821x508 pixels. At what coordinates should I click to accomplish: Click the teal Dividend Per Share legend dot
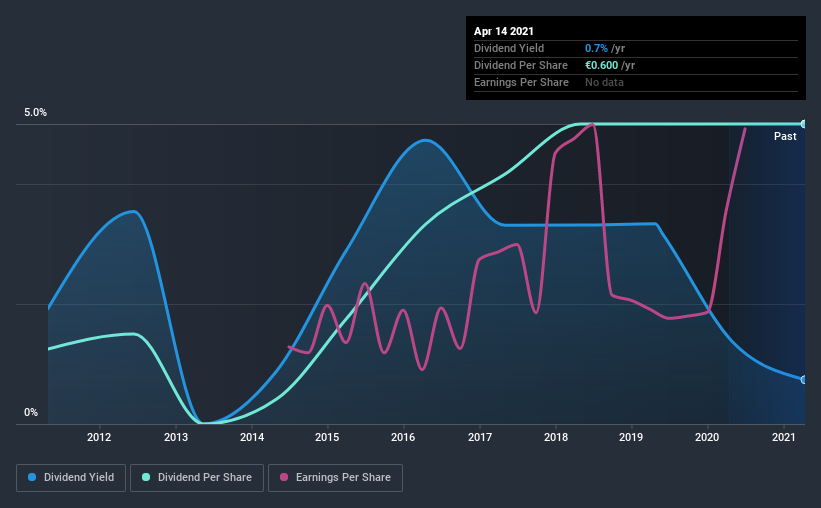146,477
